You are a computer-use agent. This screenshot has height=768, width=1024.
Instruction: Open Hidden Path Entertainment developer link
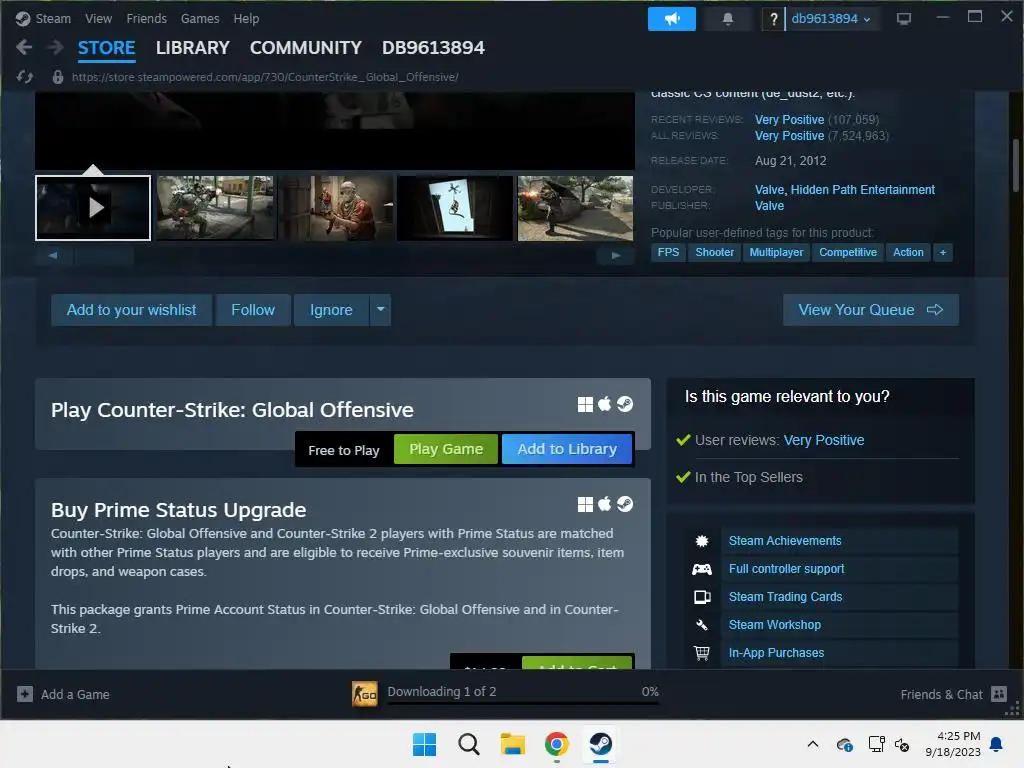(863, 189)
